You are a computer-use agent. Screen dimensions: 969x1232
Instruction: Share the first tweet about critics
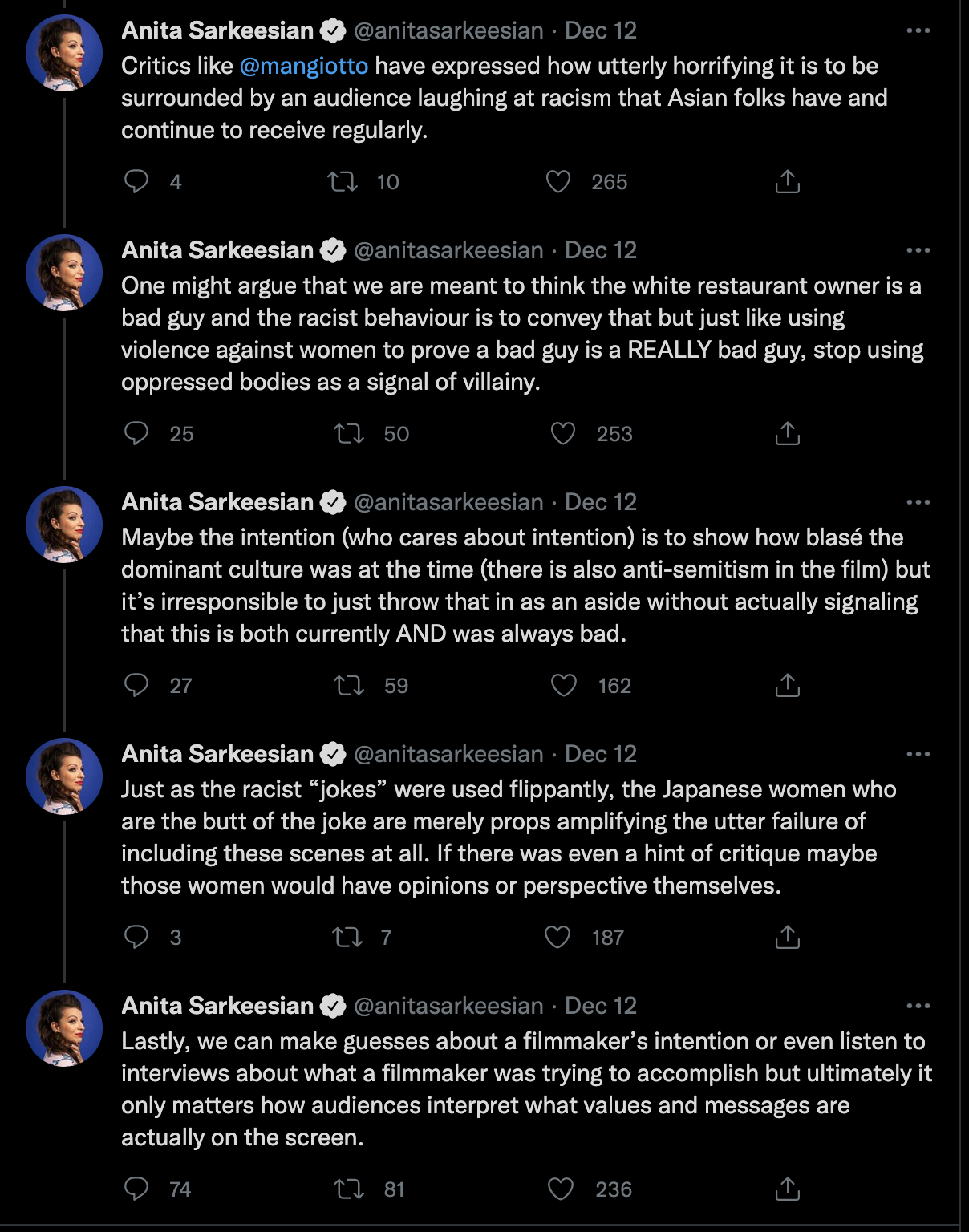pyautogui.click(x=788, y=182)
